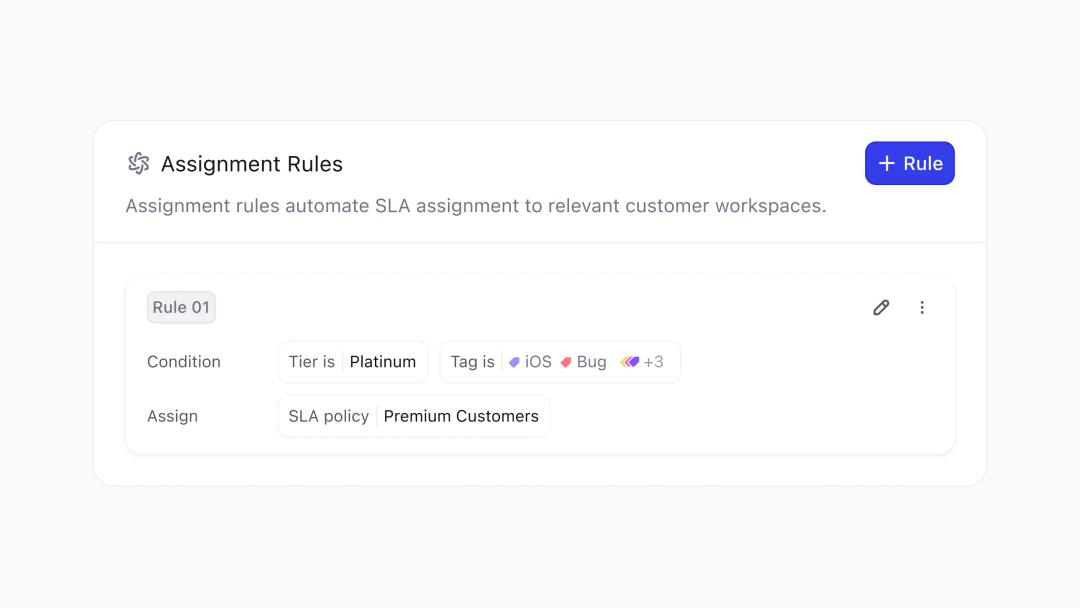Open the Platinum tier value dropdown
The width and height of the screenshot is (1080, 608).
point(383,362)
